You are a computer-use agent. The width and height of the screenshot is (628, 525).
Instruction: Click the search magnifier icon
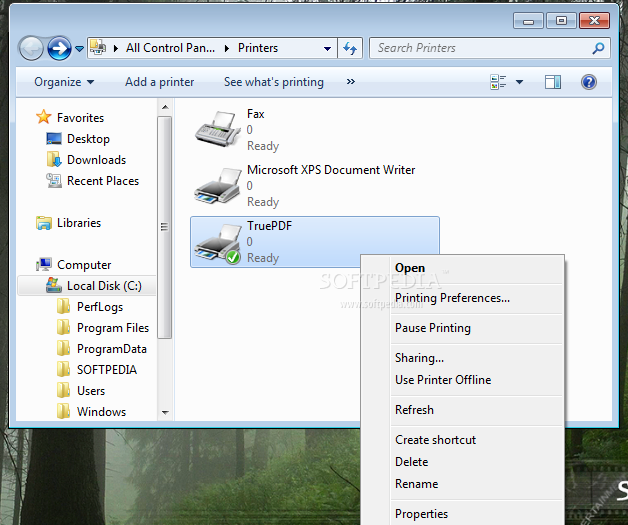(598, 48)
